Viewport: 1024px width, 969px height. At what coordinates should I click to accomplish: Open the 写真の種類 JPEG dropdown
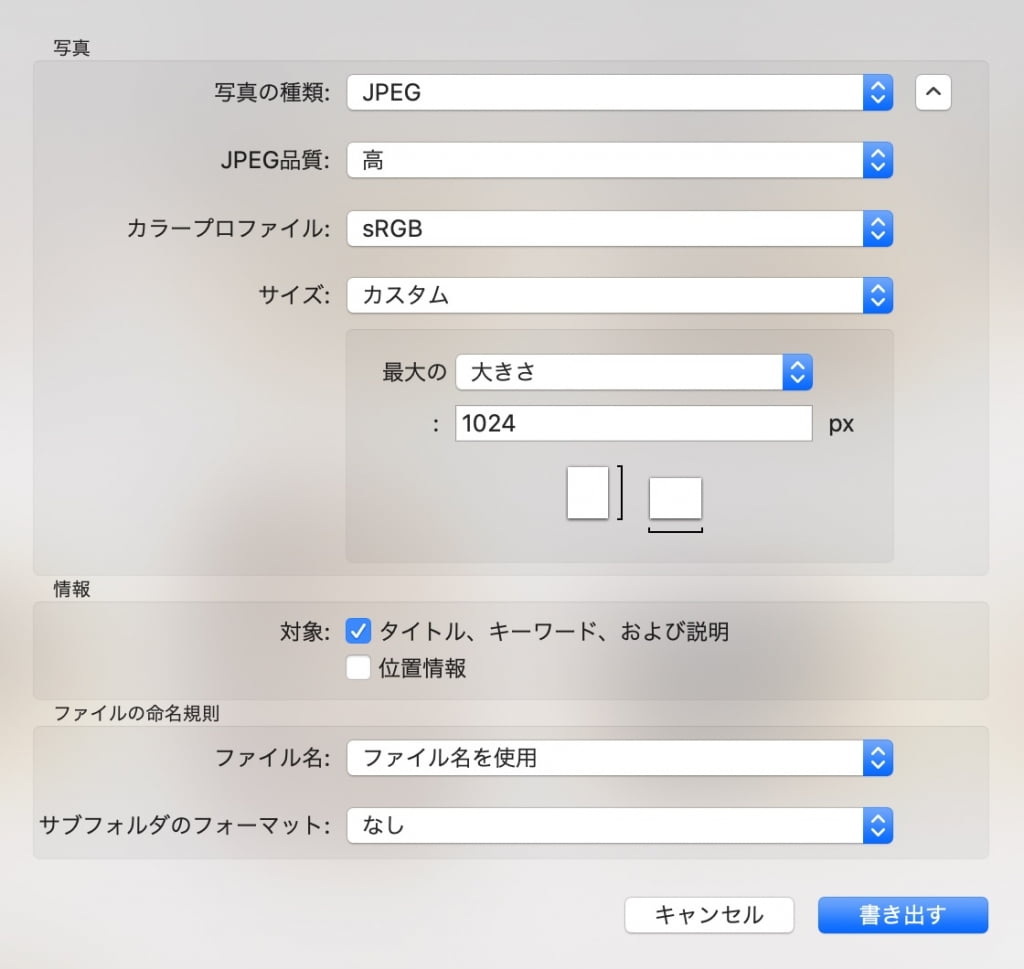620,92
